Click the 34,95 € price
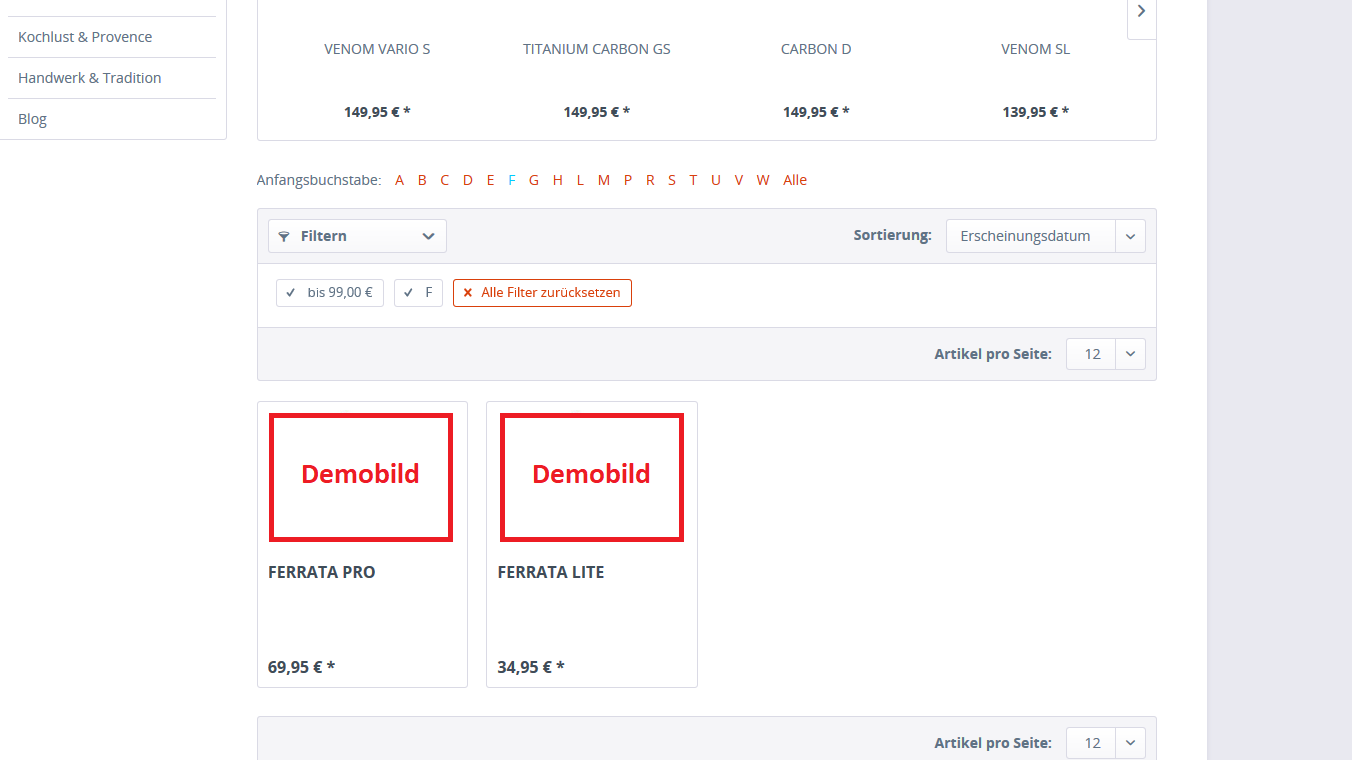This screenshot has height=760, width=1352. [531, 667]
